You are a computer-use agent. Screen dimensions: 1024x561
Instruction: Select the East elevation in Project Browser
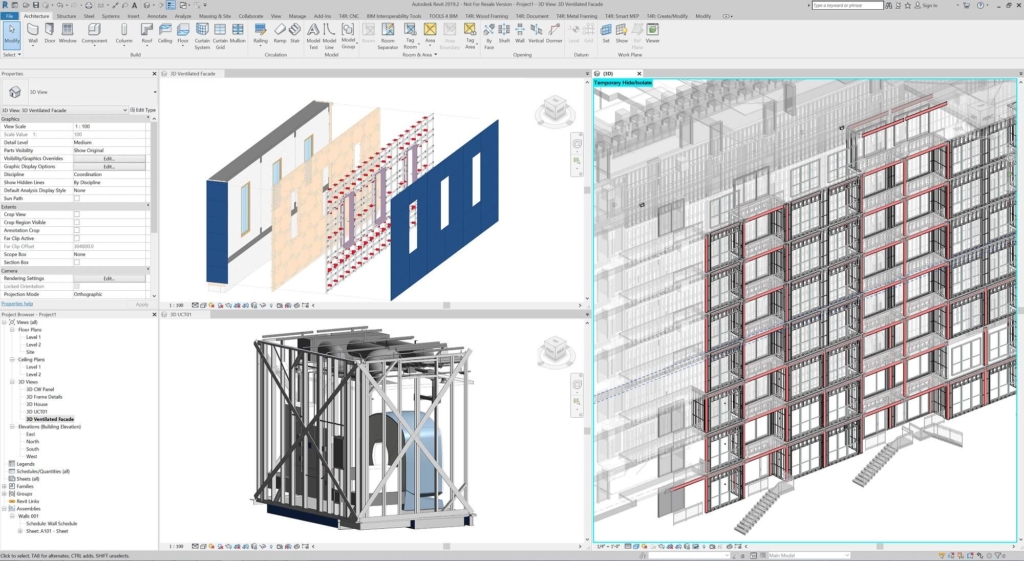click(x=31, y=434)
